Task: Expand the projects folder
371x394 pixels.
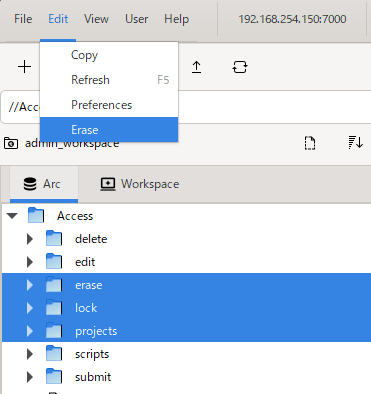Action: coord(30,331)
